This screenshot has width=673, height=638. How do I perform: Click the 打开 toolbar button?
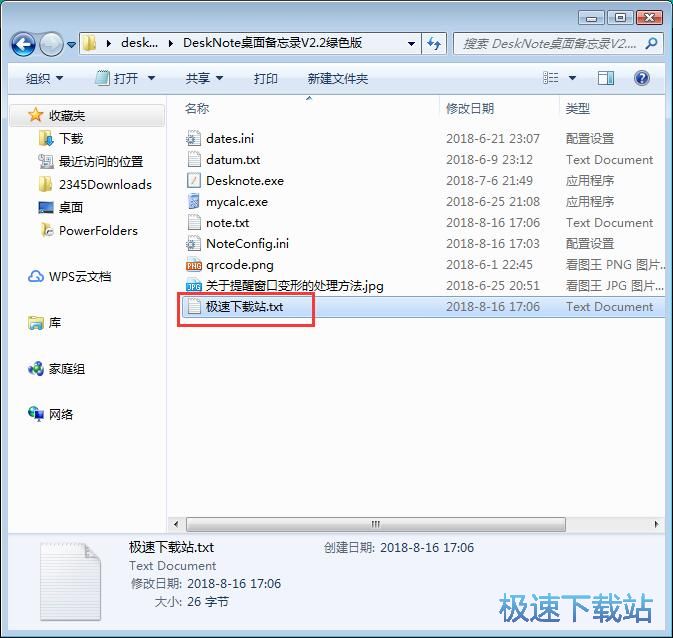pos(117,79)
